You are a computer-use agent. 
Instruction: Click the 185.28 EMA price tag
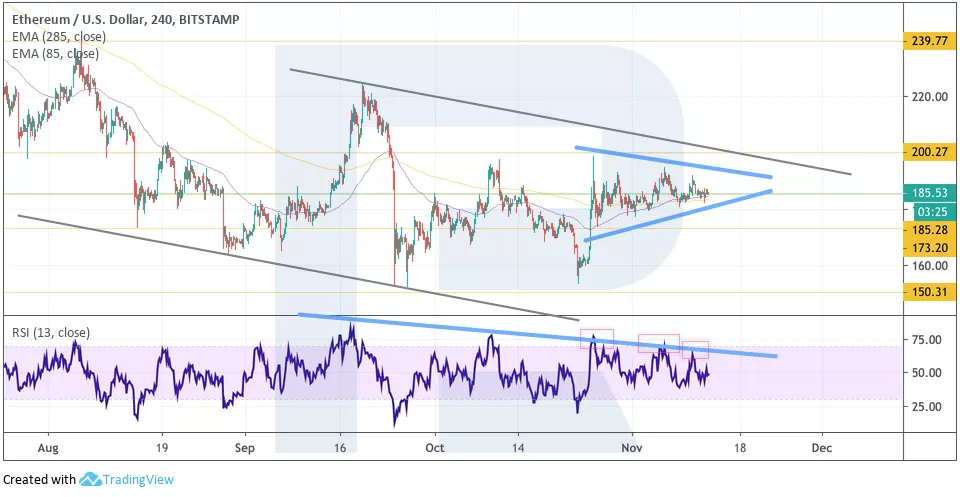coord(930,229)
